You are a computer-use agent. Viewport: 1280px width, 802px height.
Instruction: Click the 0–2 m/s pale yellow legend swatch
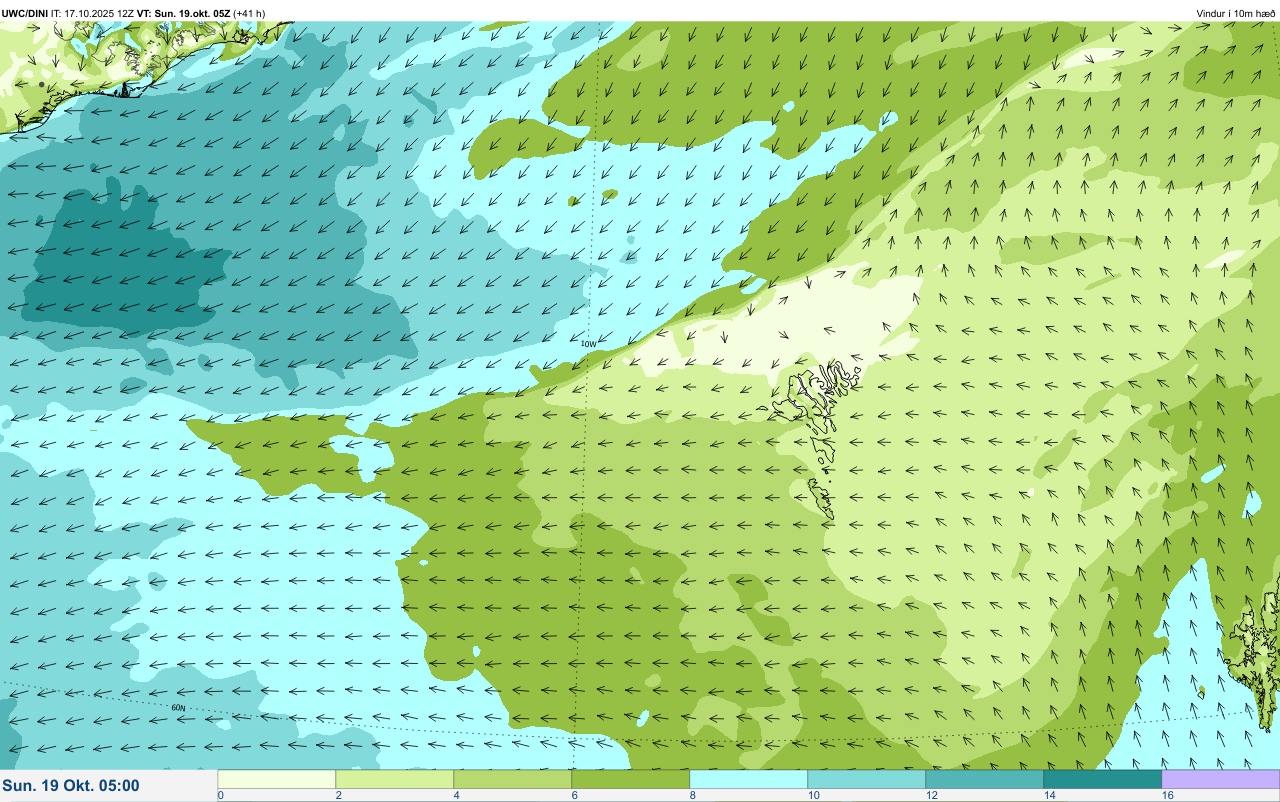277,779
